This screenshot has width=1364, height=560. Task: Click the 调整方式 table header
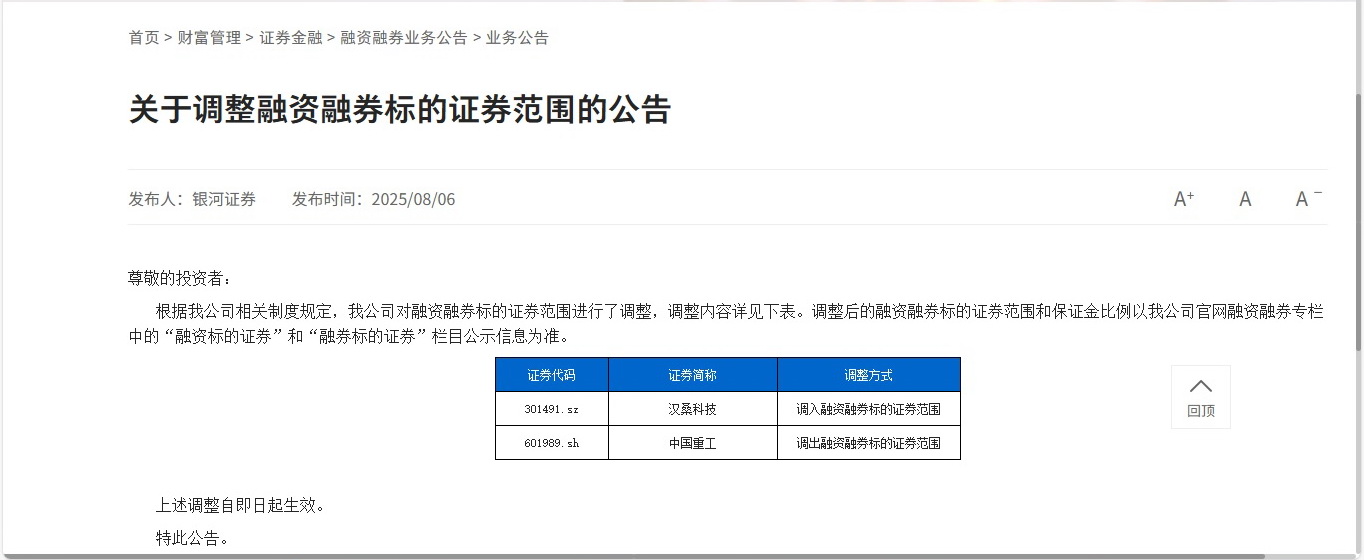869,375
